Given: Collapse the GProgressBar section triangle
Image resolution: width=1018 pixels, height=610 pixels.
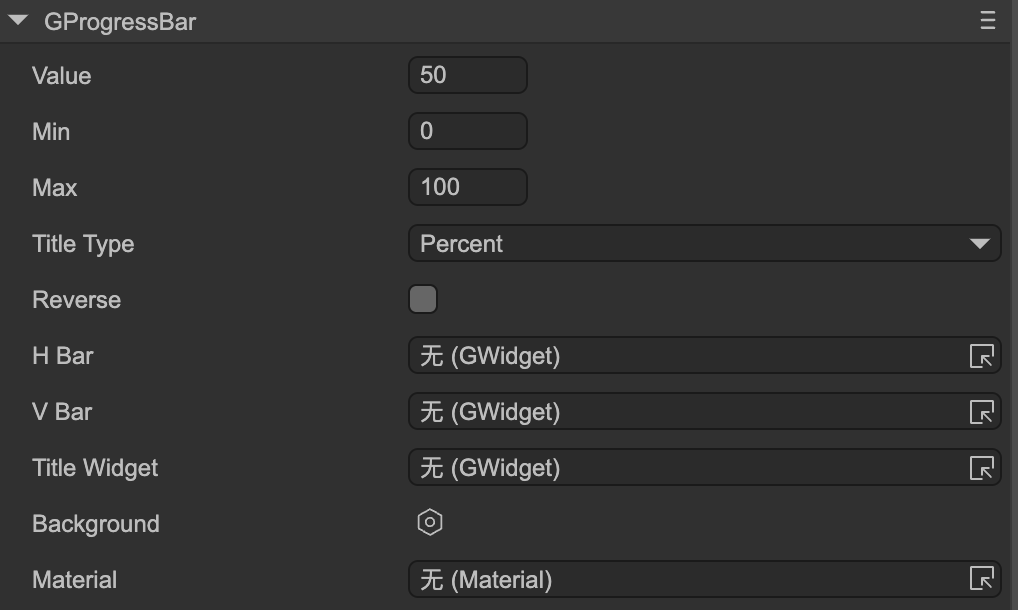Looking at the screenshot, I should coord(18,21).
